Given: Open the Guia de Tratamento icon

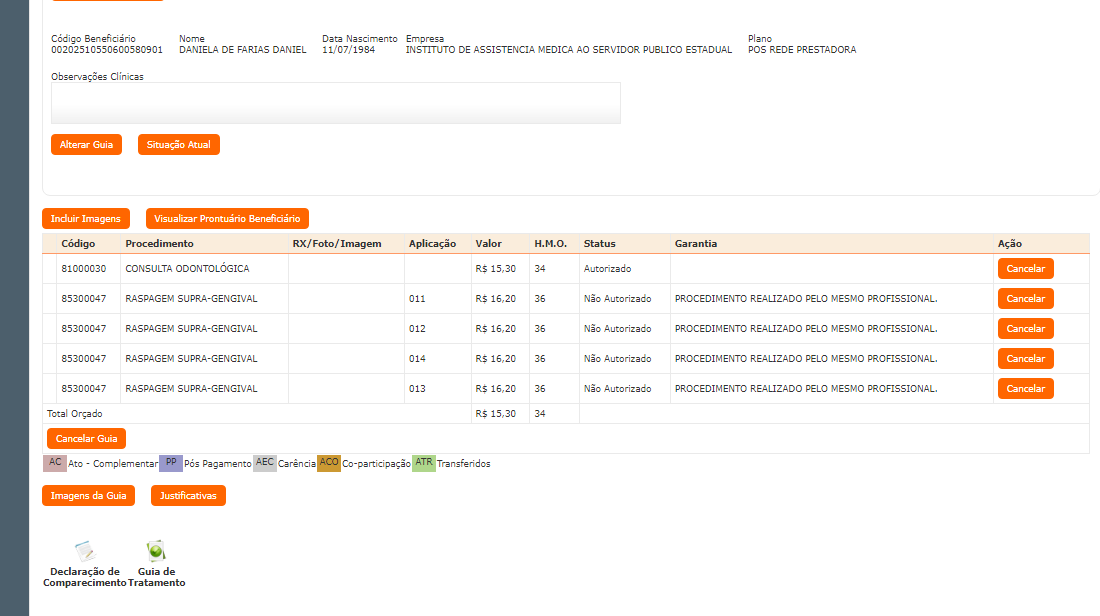Looking at the screenshot, I should pyautogui.click(x=156, y=551).
